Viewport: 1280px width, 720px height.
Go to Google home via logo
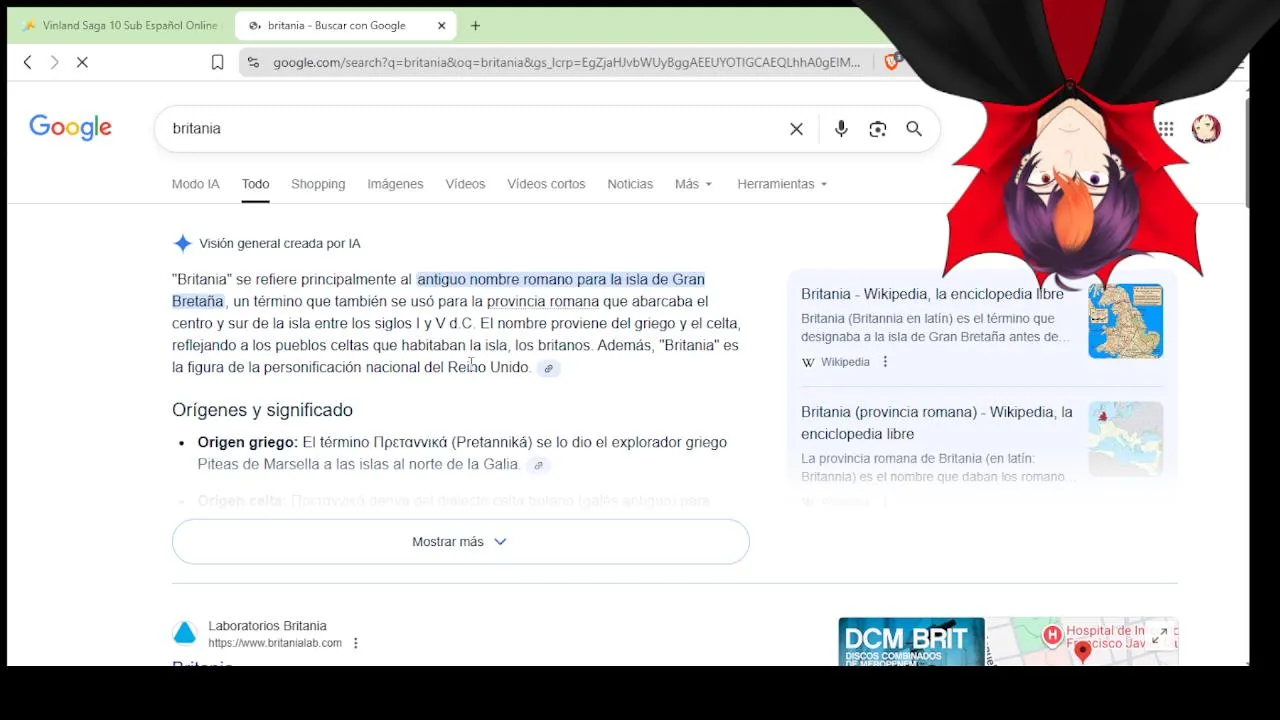tap(70, 127)
